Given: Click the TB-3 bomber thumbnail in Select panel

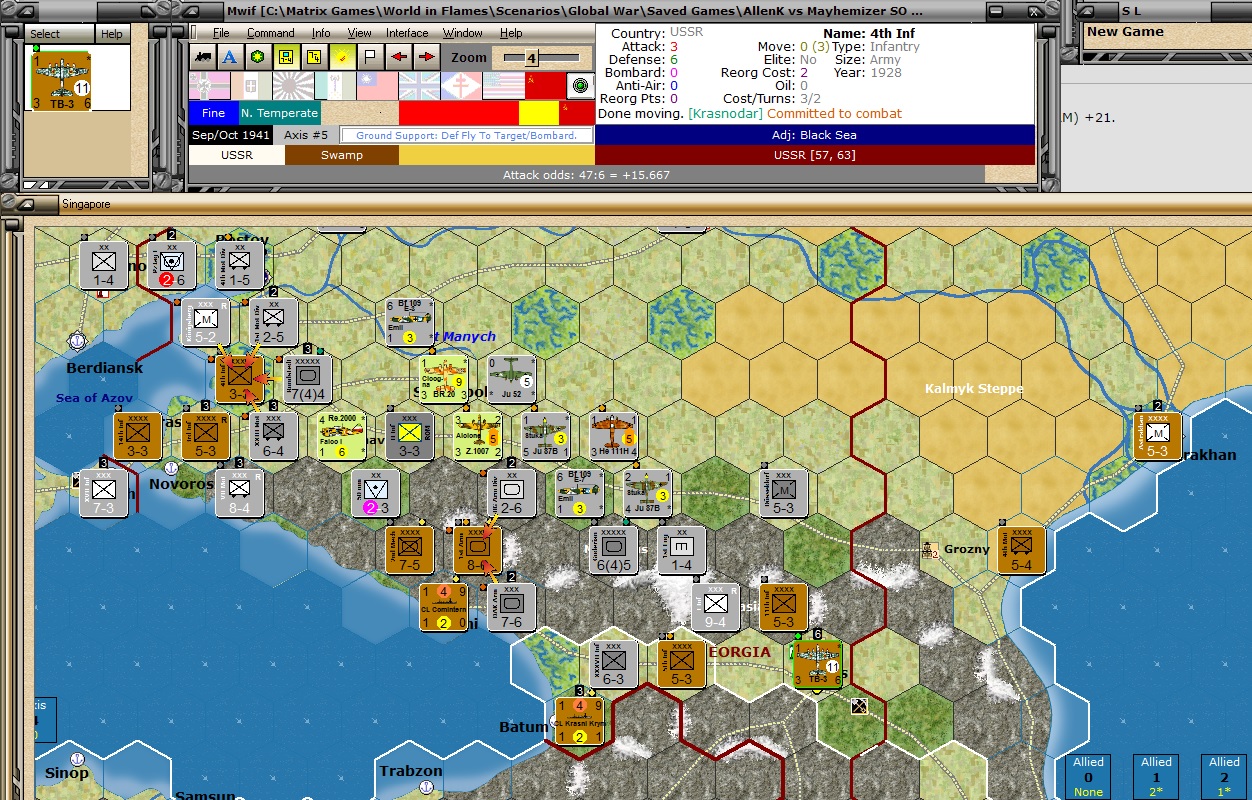Looking at the screenshot, I should [60, 81].
